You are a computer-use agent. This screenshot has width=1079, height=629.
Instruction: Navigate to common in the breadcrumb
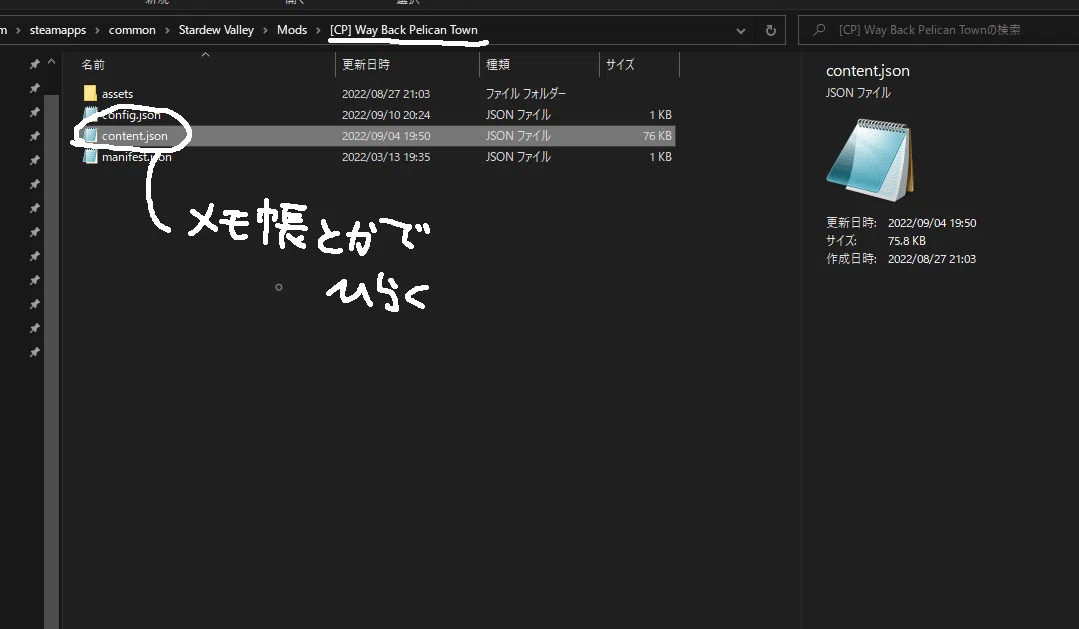click(x=132, y=30)
